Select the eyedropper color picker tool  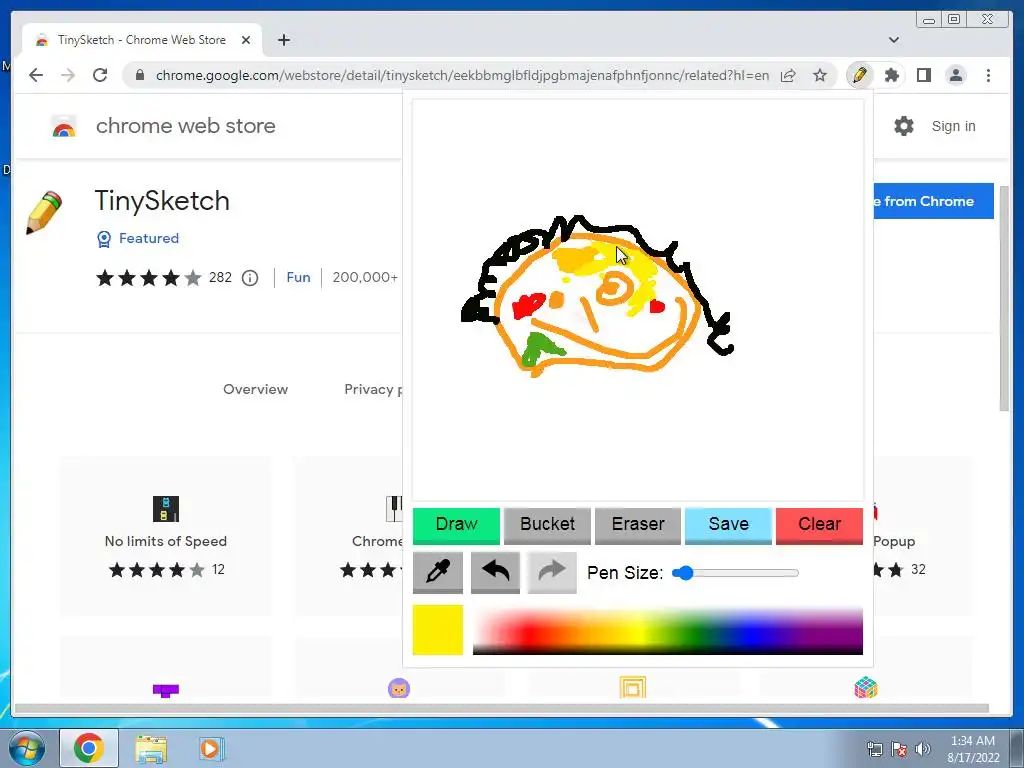pyautogui.click(x=438, y=572)
